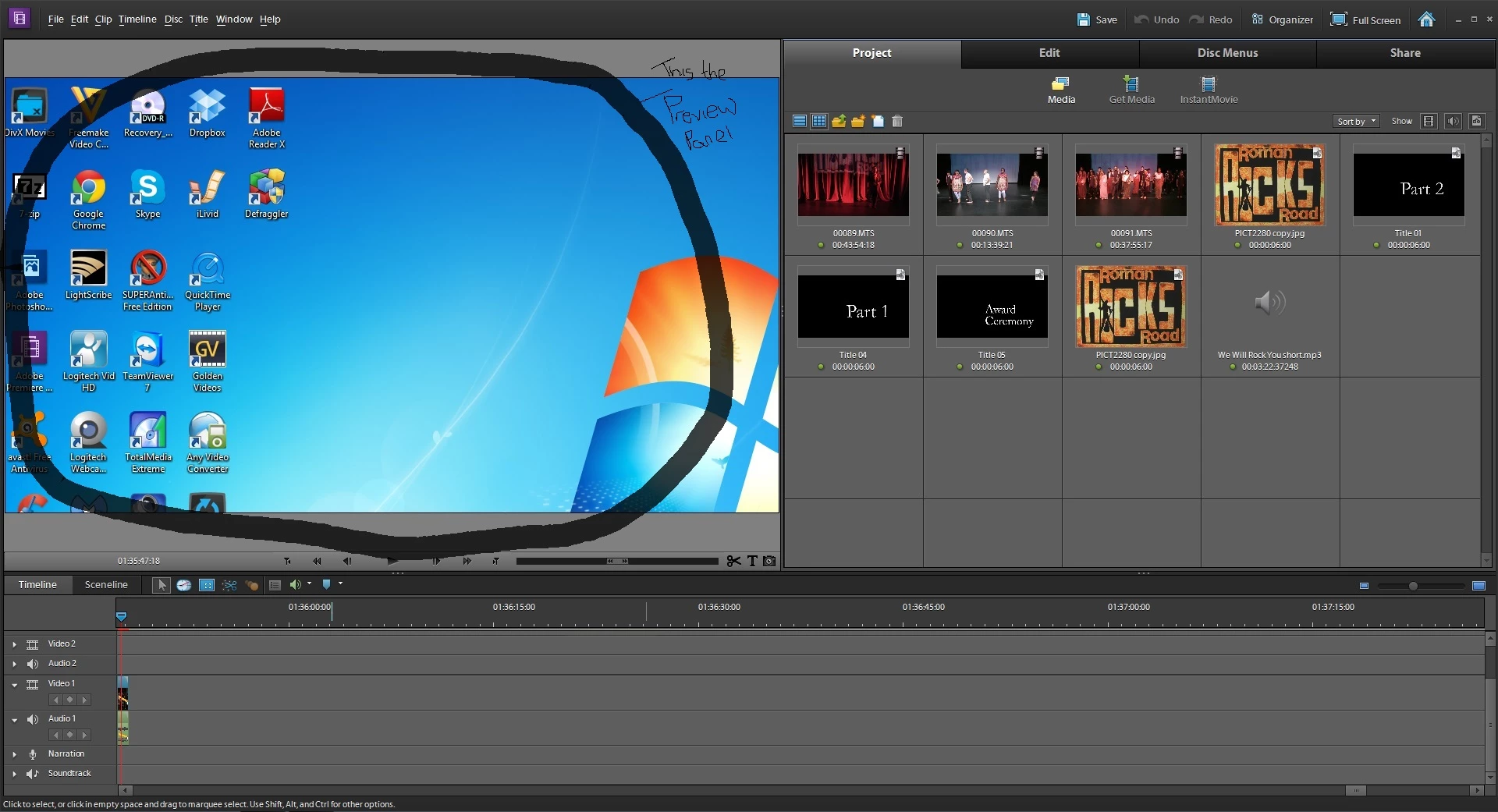1498x812 pixels.
Task: Toggle showing audio files in Project panel
Action: coord(1453,121)
